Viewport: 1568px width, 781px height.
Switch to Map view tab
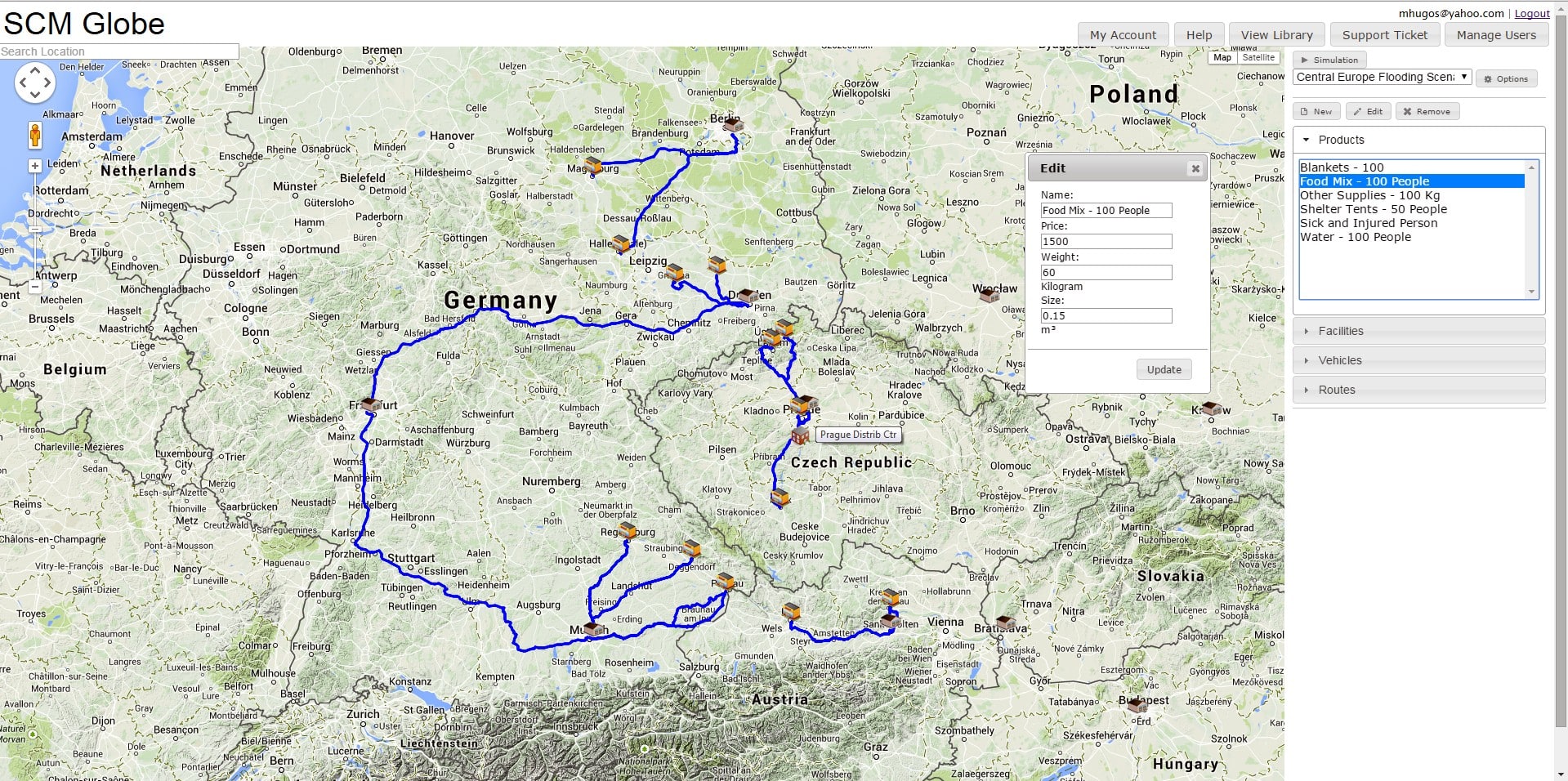(1222, 57)
